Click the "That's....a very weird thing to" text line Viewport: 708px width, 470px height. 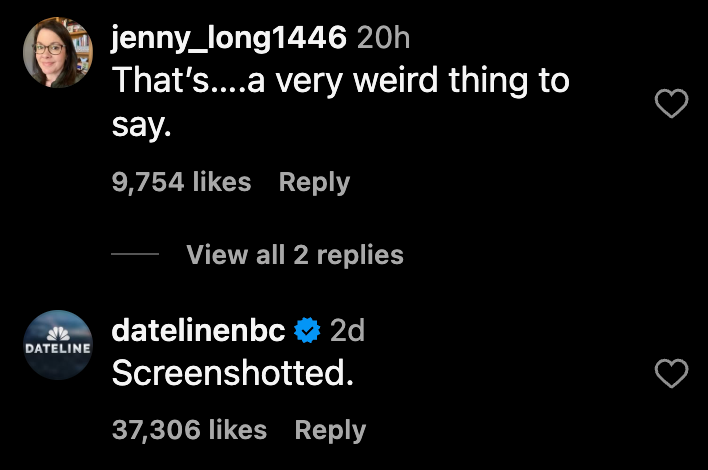(x=340, y=81)
